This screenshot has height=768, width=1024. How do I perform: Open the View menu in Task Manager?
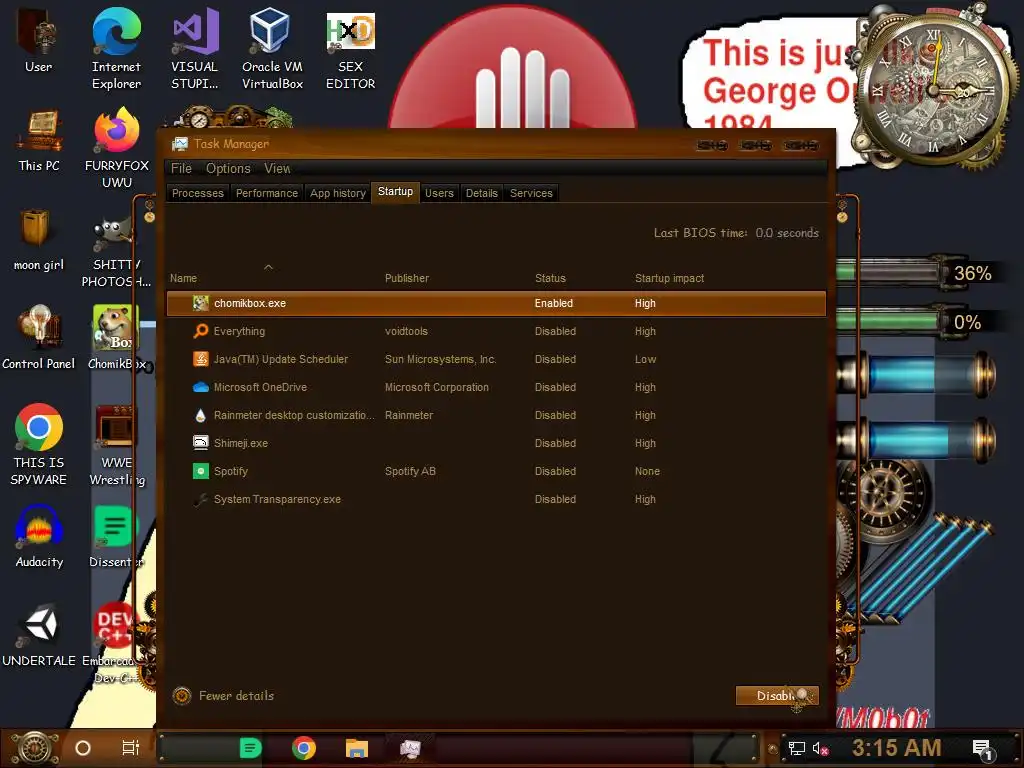pyautogui.click(x=277, y=168)
